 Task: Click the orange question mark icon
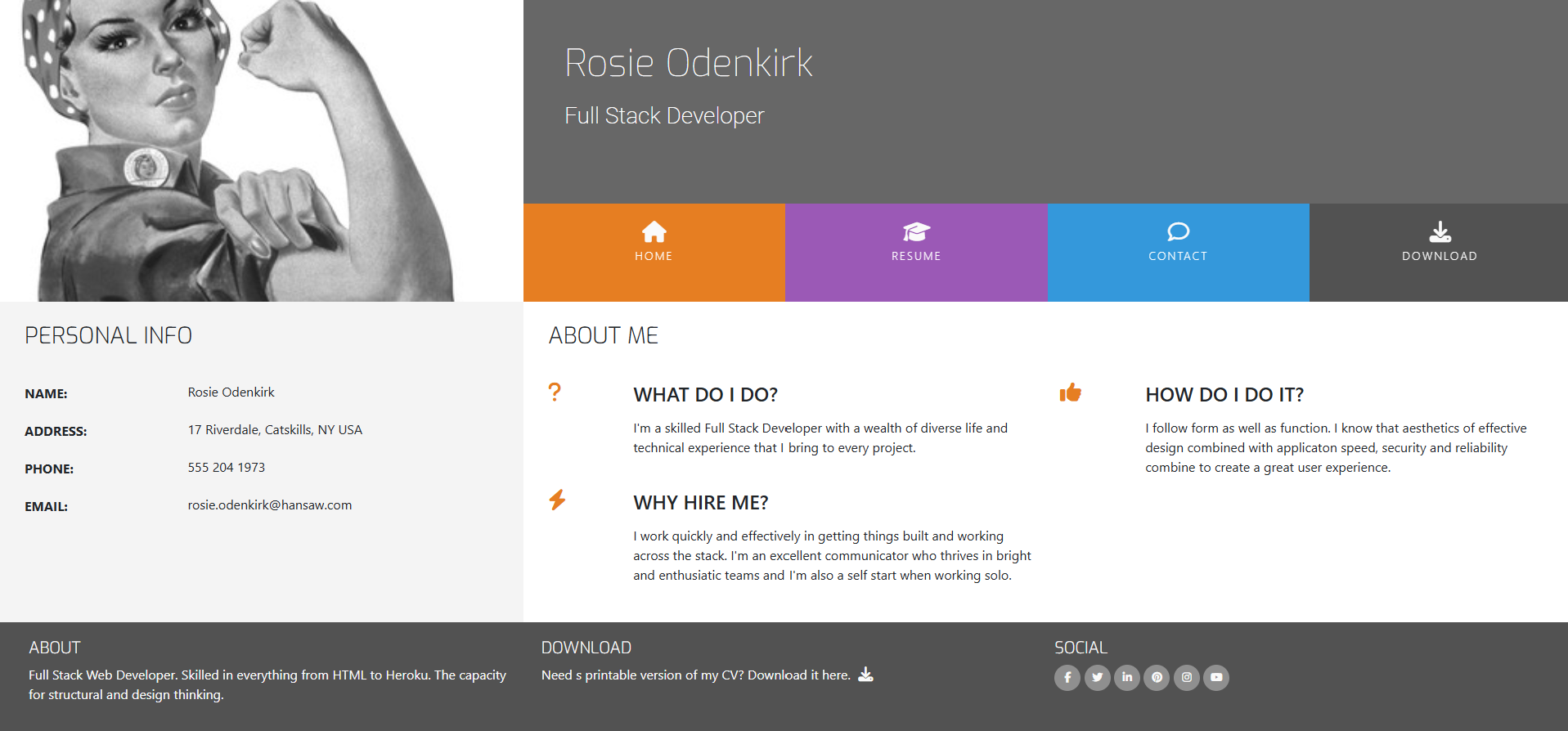tap(555, 392)
